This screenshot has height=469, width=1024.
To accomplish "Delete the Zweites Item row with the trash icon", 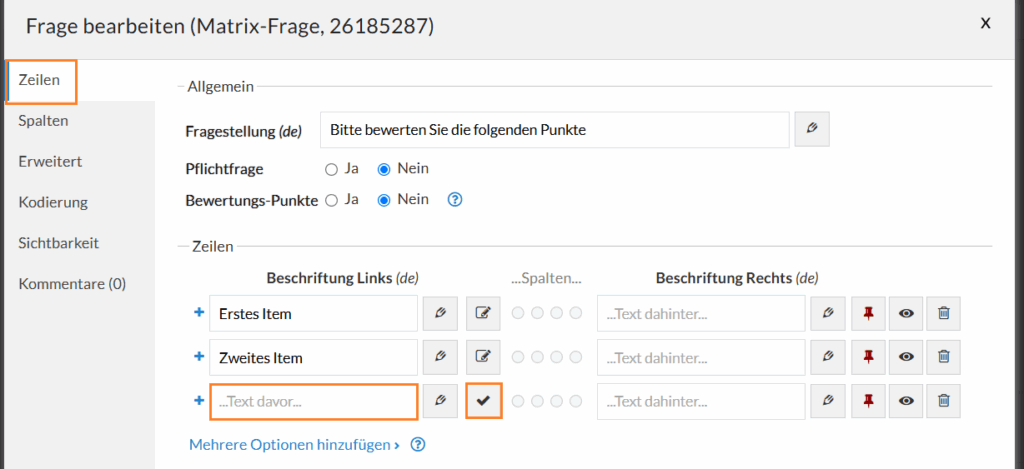I will 943,357.
